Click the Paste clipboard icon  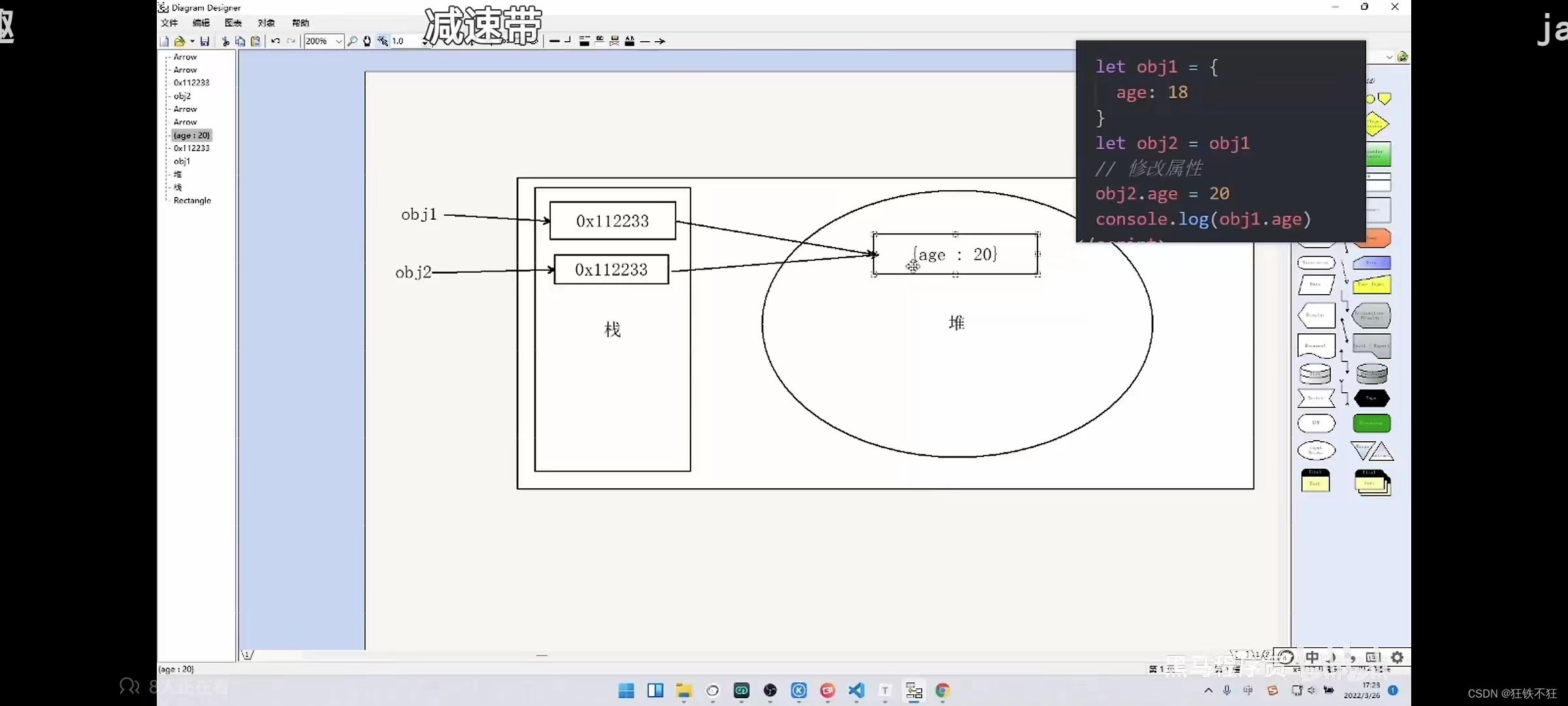(255, 41)
